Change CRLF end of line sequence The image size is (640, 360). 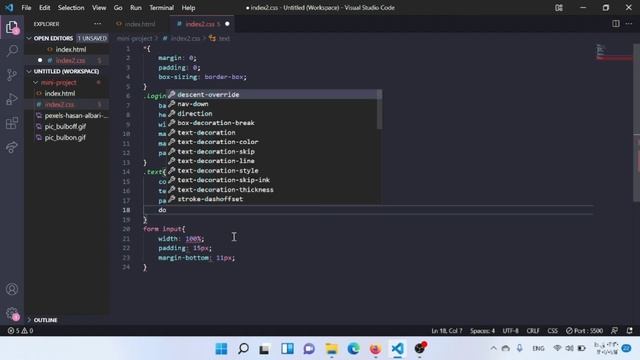(x=533, y=331)
